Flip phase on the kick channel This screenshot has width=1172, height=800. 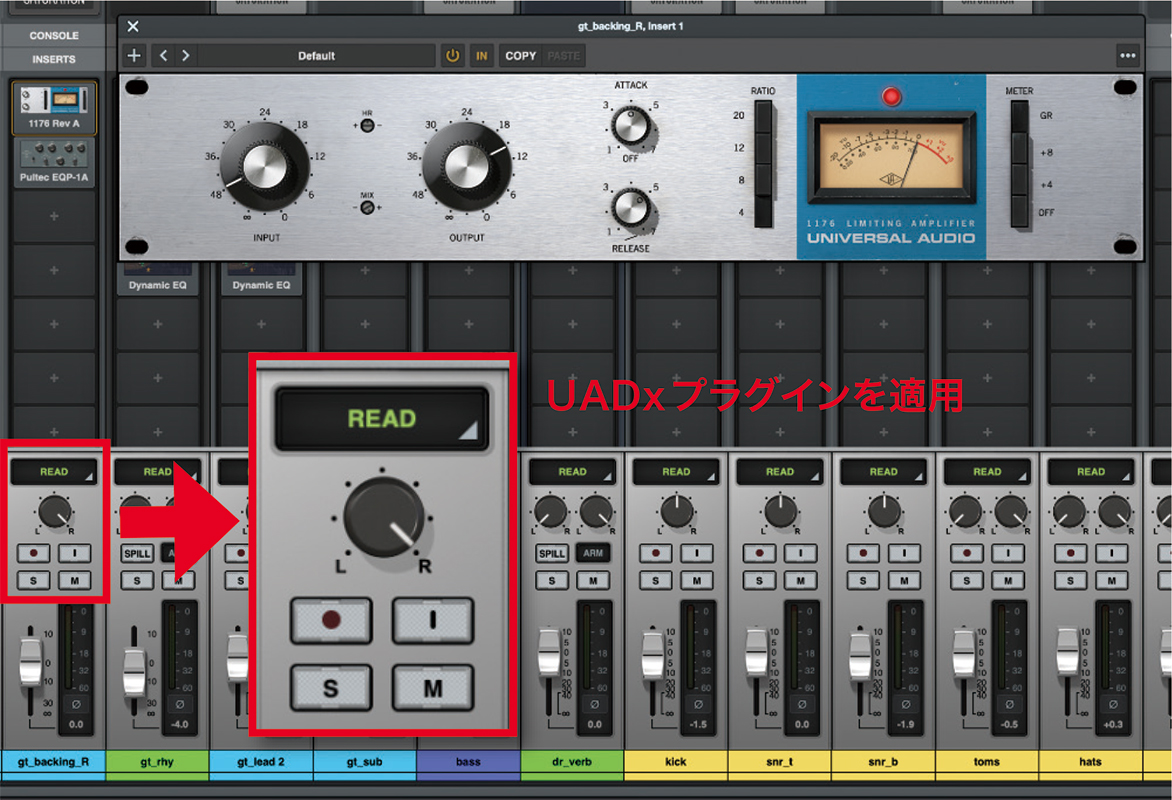pos(698,704)
